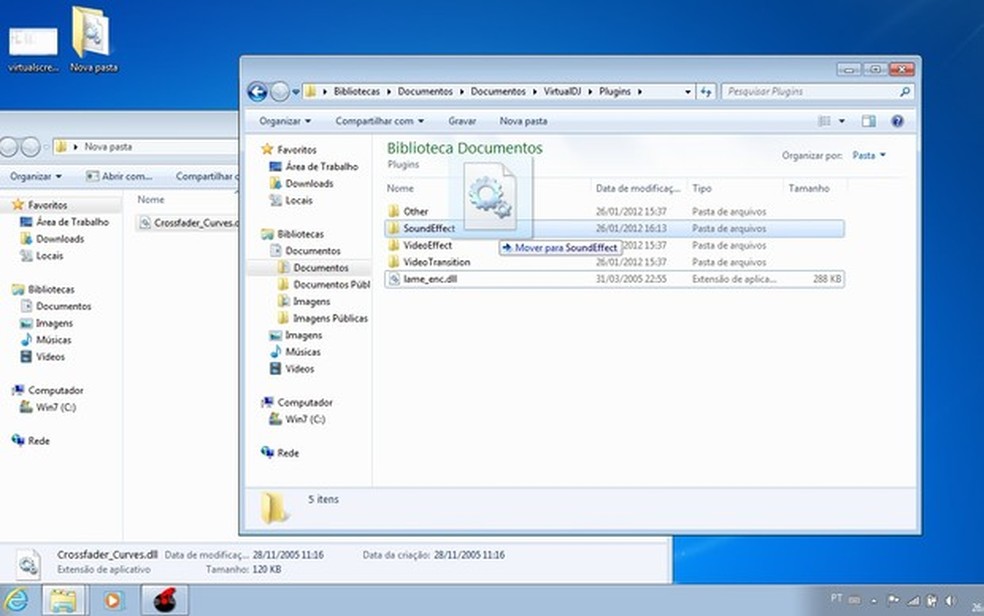Click the network signal tray icon

pos(914,600)
